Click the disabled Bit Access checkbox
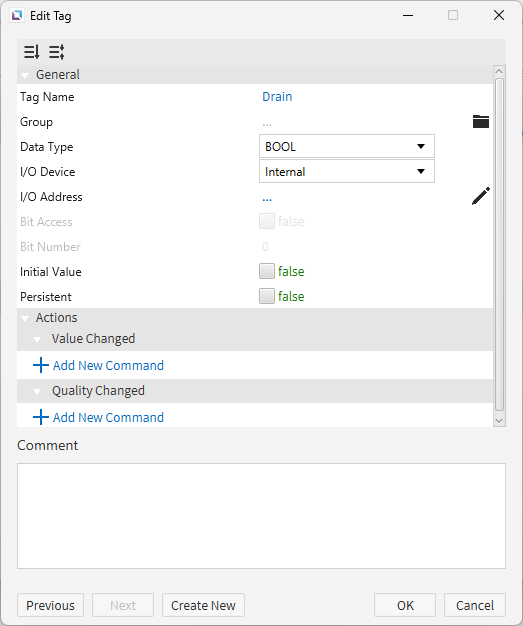The height and width of the screenshot is (626, 523). click(x=267, y=221)
